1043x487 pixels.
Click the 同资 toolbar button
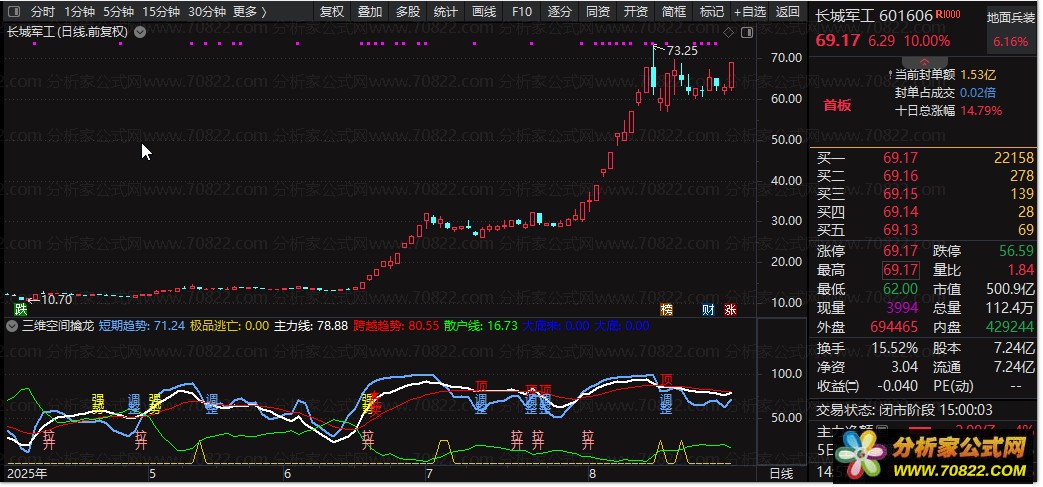click(x=598, y=11)
